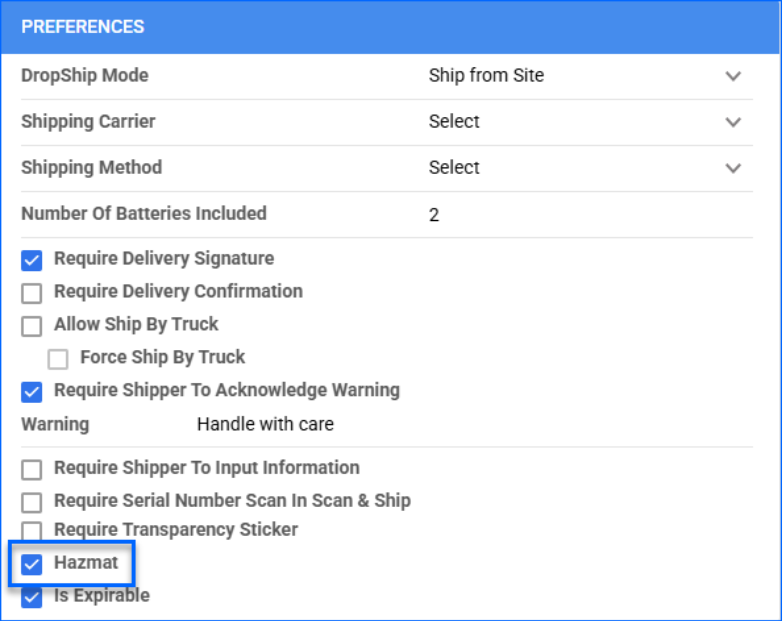Screen dimensions: 783x621
Task: Tick Require Transparency Sticker checkbox
Action: click(32, 531)
